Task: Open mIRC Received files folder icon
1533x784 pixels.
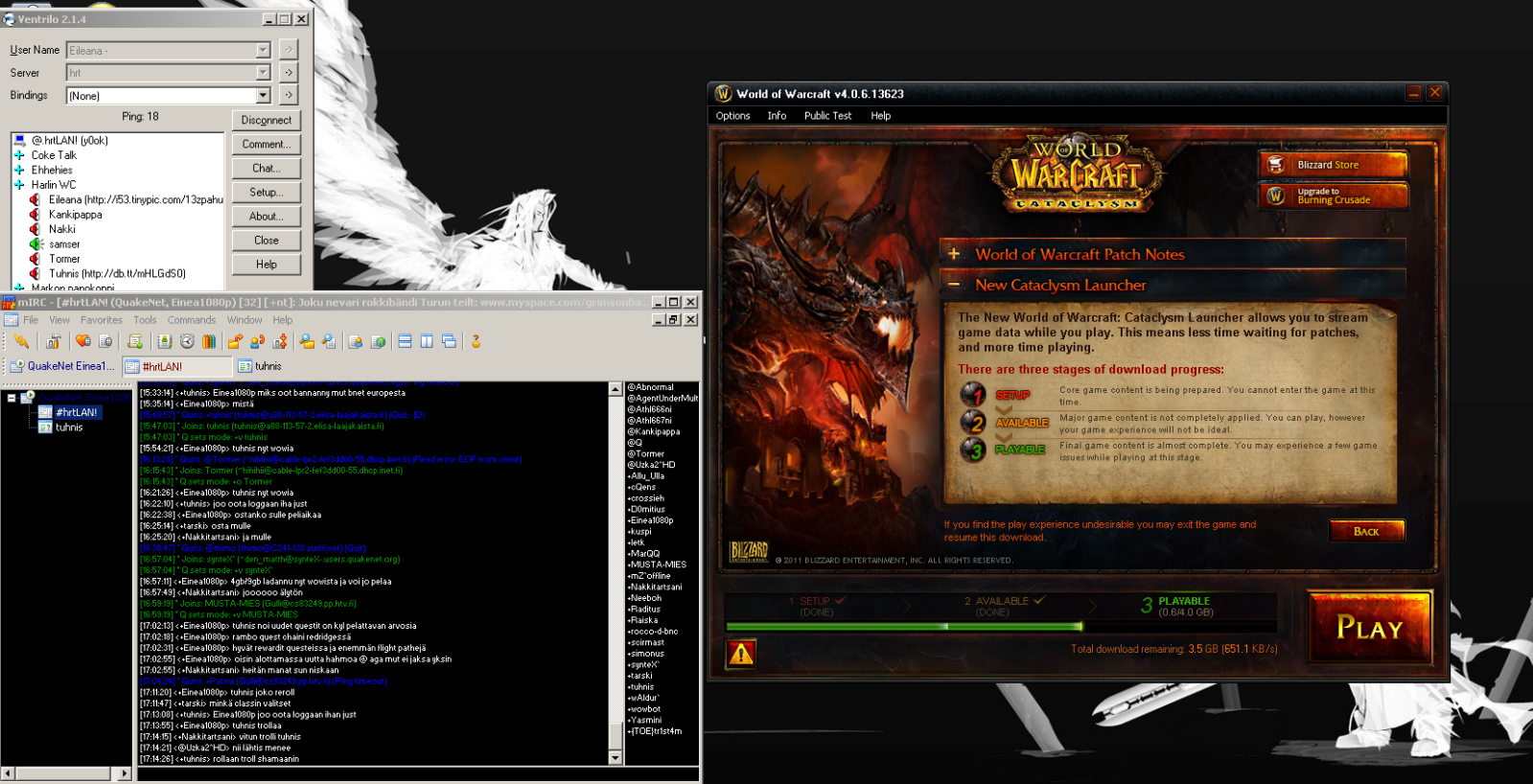Action: coord(307,341)
